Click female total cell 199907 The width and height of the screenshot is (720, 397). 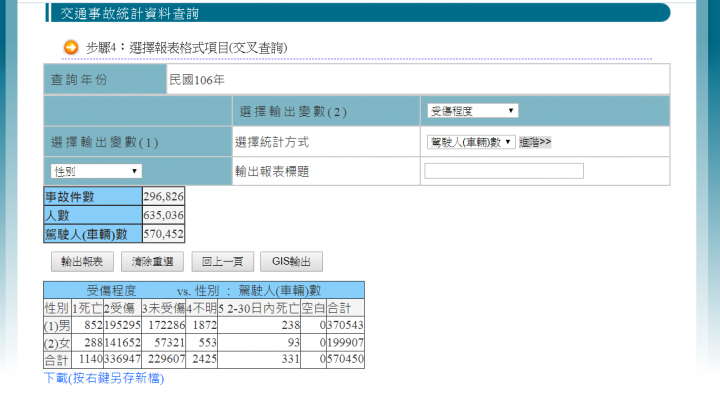click(345, 342)
